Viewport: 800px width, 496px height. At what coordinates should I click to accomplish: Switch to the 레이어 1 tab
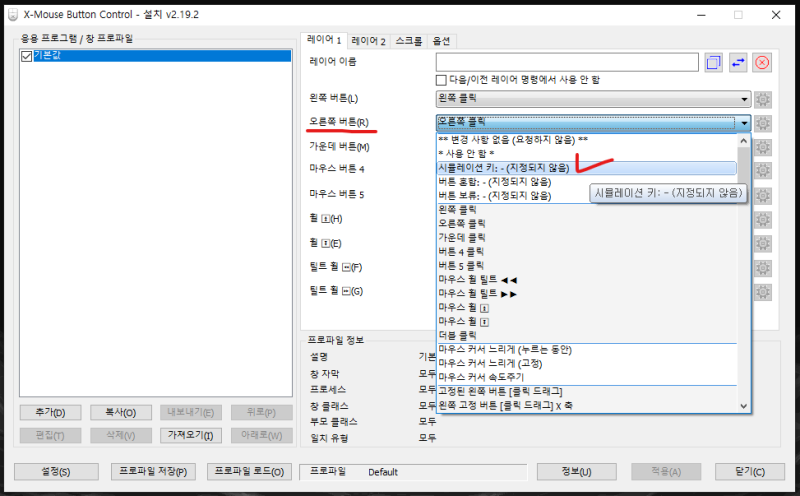pos(324,40)
